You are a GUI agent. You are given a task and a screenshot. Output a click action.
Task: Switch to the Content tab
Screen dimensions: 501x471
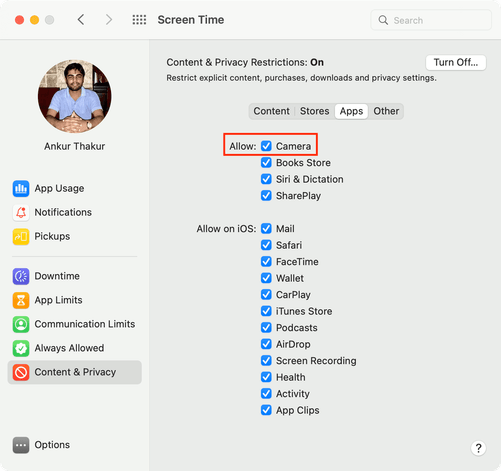[271, 111]
